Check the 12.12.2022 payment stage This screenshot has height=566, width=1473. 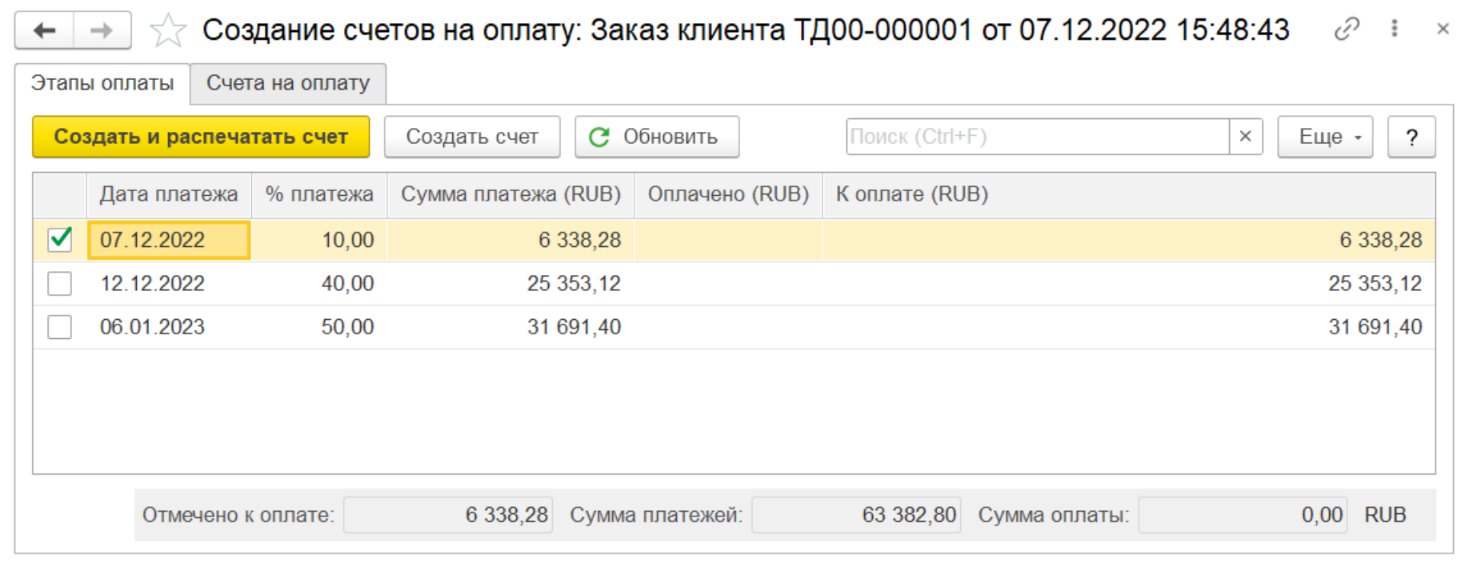tap(60, 284)
